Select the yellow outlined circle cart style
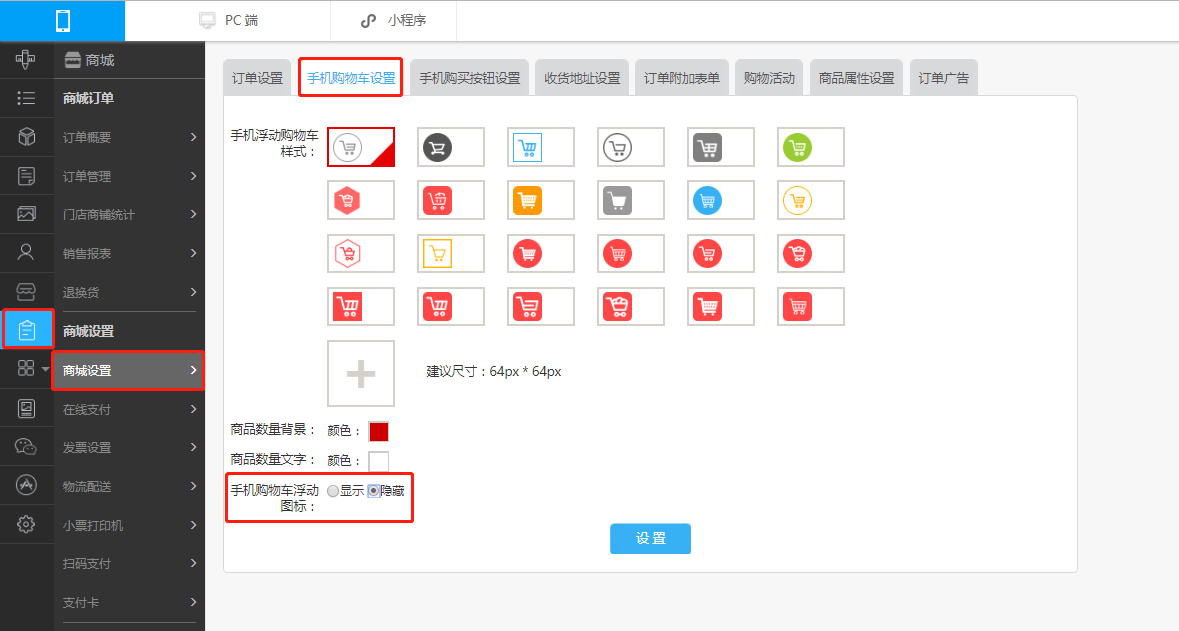Viewport: 1179px width, 631px height. [x=811, y=200]
